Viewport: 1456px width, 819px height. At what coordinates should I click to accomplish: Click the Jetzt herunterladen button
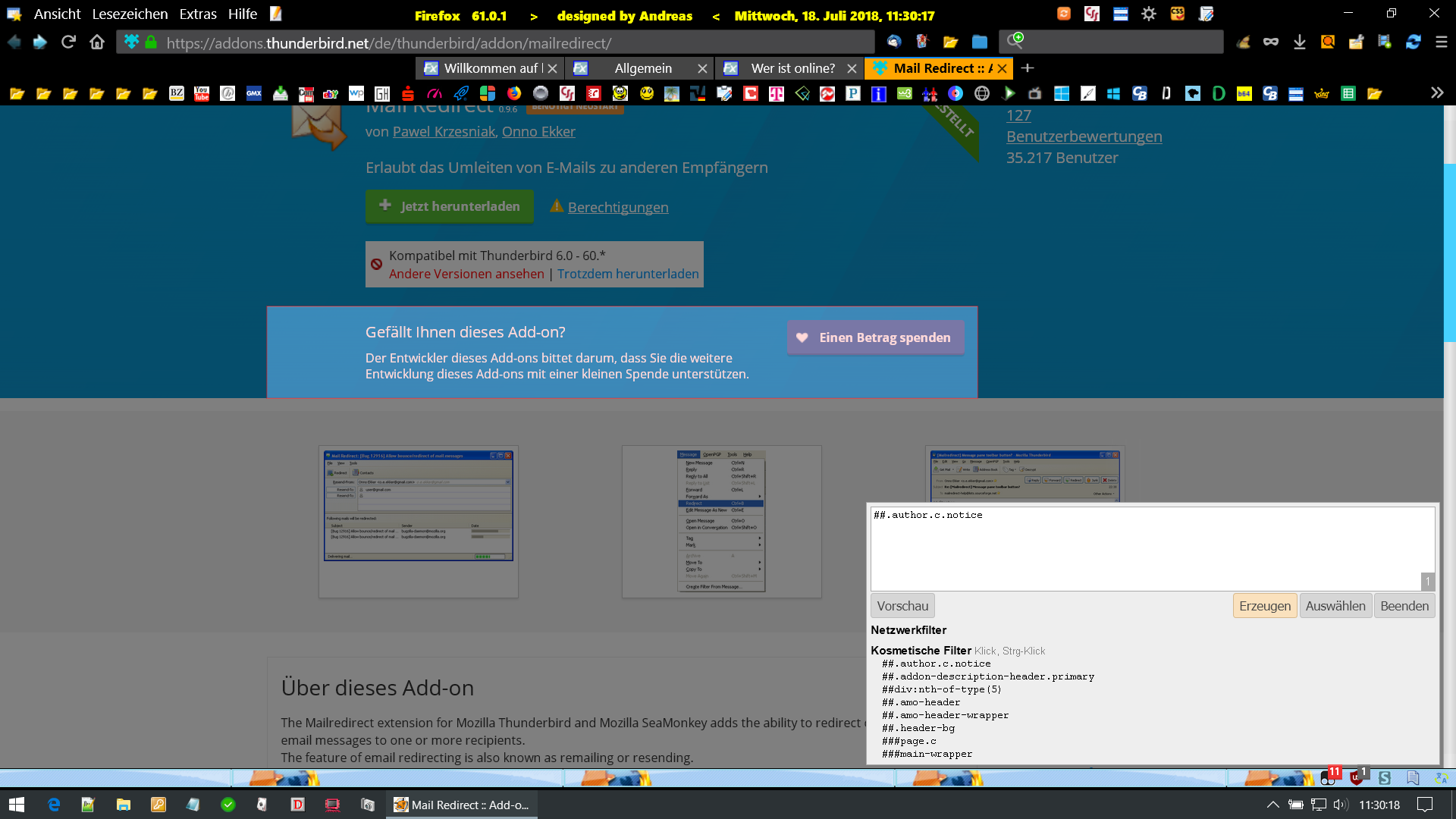450,206
